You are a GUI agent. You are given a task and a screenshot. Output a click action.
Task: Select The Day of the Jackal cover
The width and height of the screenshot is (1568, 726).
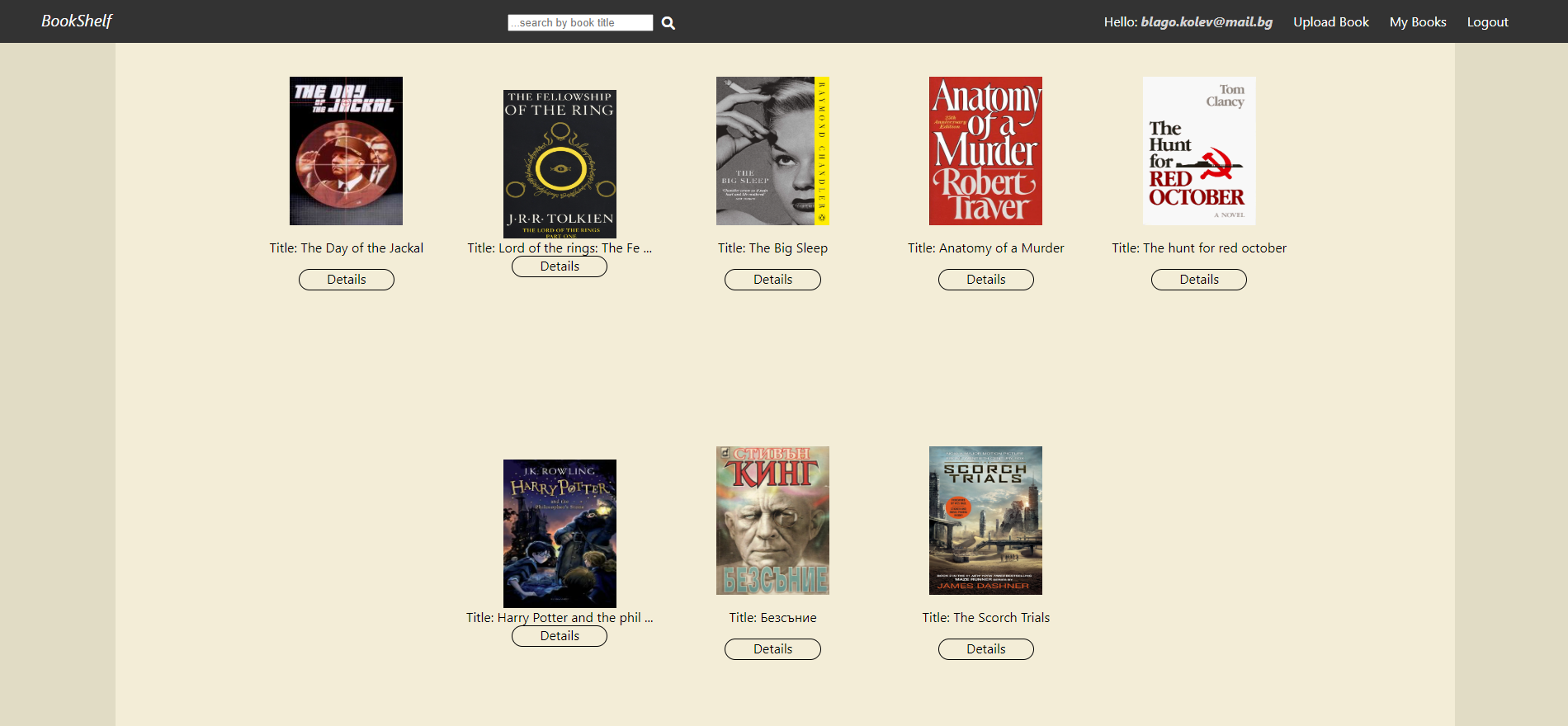(346, 151)
